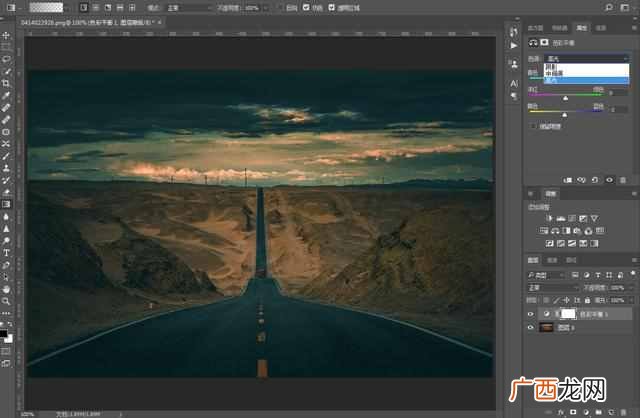Select the Gradient tool in toolbar
The height and width of the screenshot is (418, 640).
pyautogui.click(x=6, y=204)
